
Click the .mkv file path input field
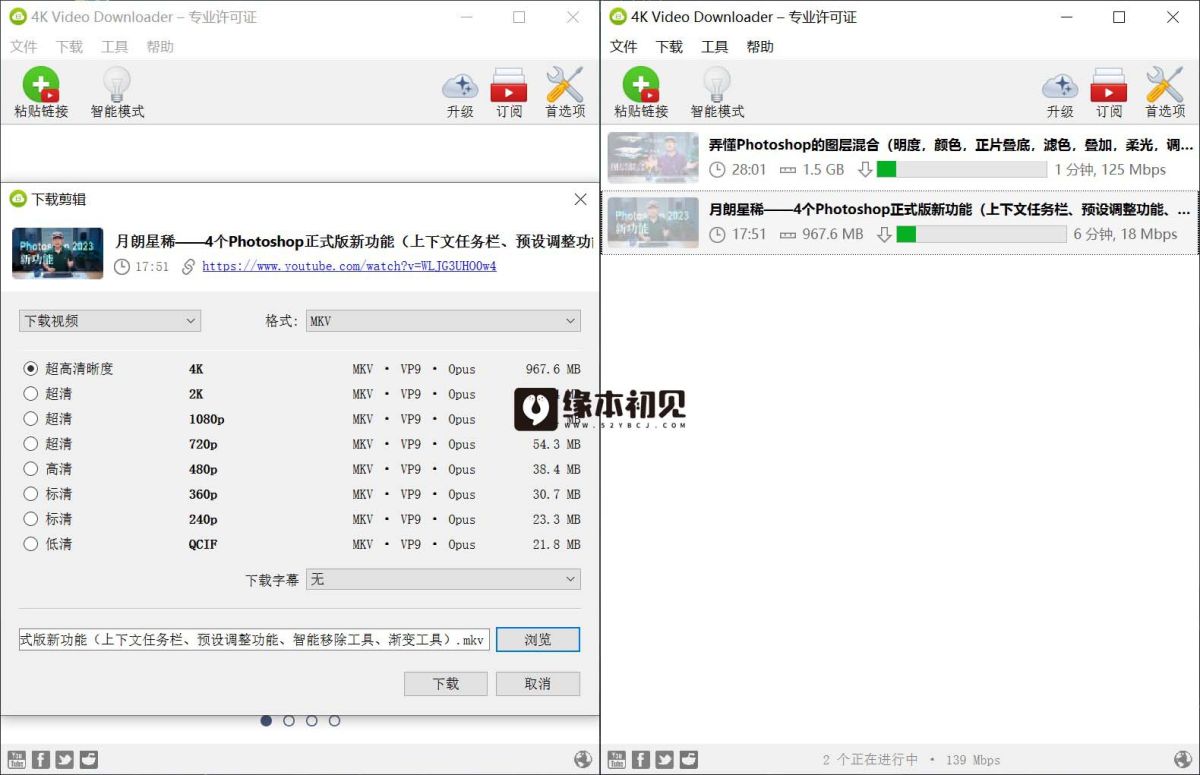click(254, 640)
